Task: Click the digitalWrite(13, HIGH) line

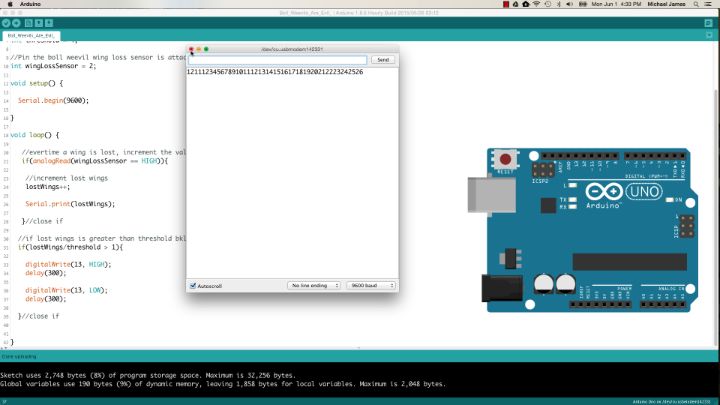Action: pos(68,264)
